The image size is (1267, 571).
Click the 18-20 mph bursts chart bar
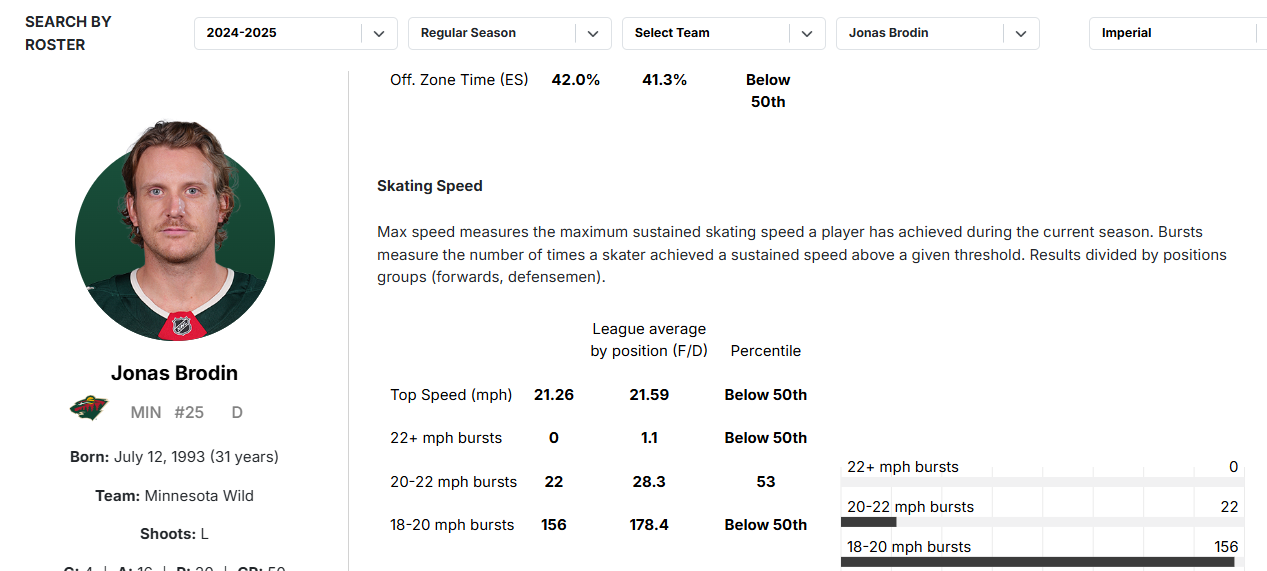(x=1037, y=562)
